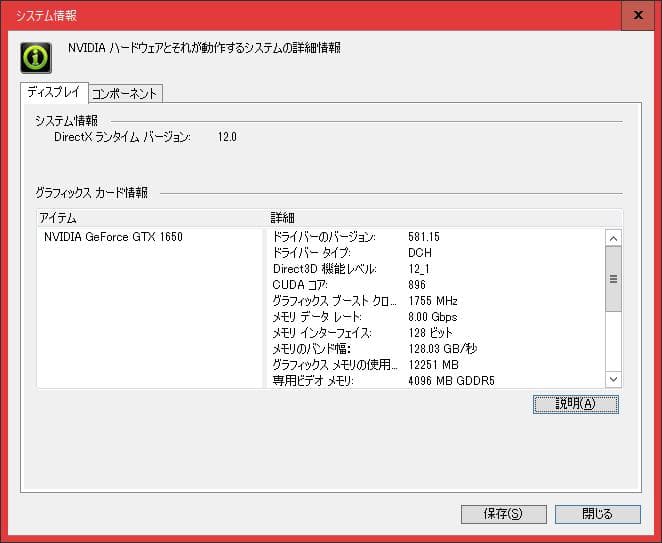Select the ドライバーのバージョン row label
Image resolution: width=662 pixels, height=543 pixels.
324,236
